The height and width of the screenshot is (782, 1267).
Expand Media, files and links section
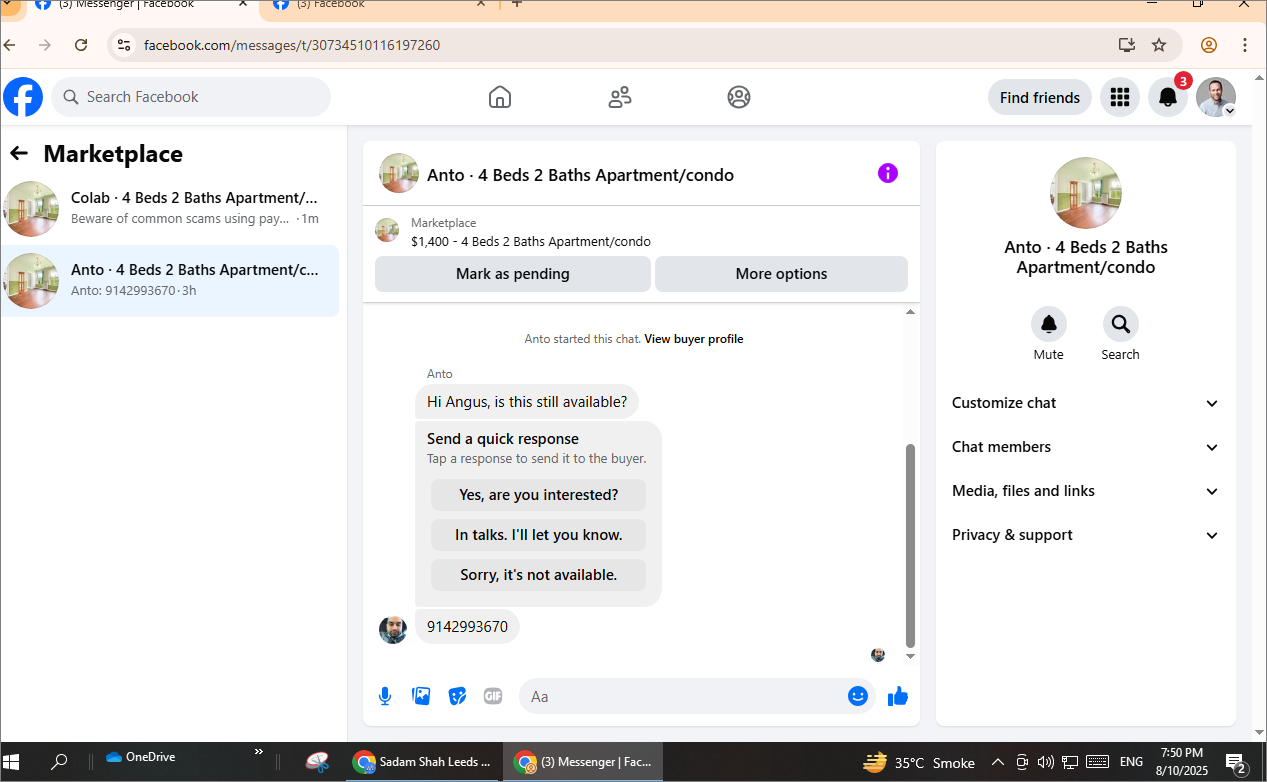(1086, 491)
